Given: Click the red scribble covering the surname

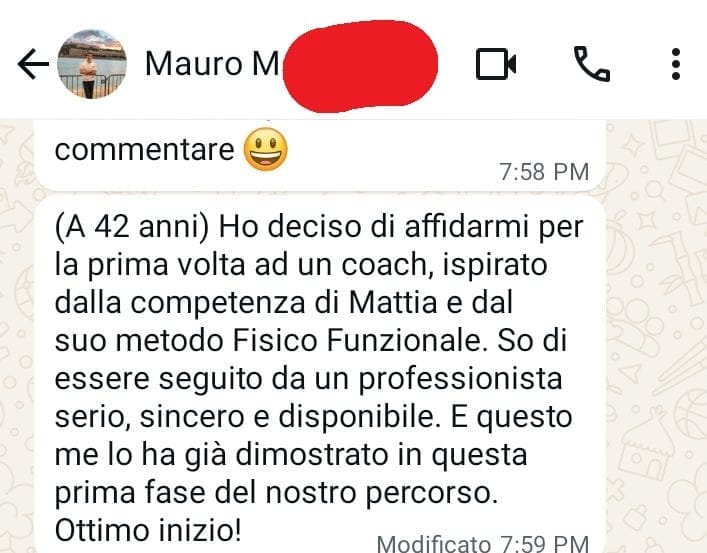Looking at the screenshot, I should tap(360, 66).
